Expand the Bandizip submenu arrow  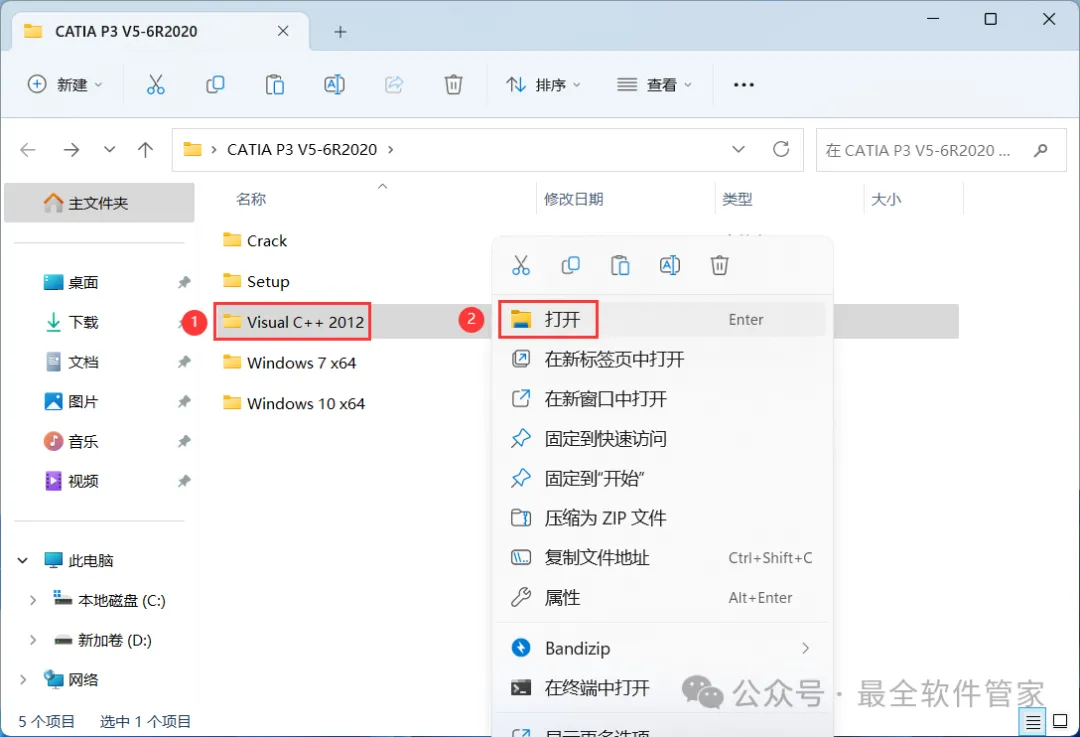805,648
